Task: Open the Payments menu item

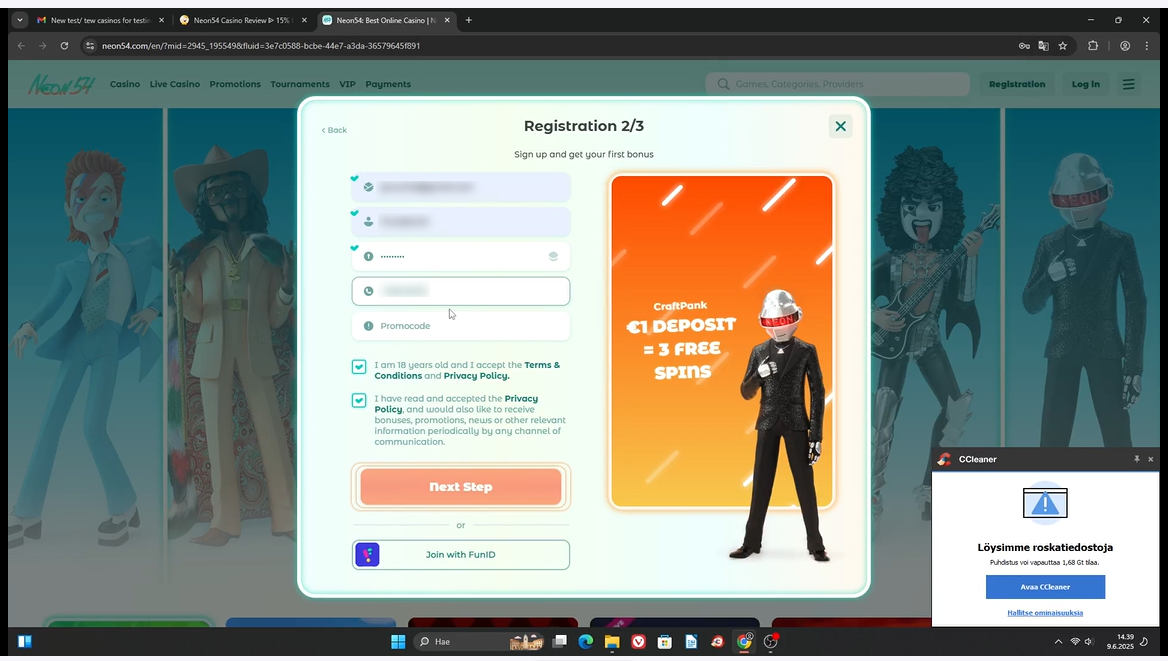Action: pyautogui.click(x=388, y=84)
